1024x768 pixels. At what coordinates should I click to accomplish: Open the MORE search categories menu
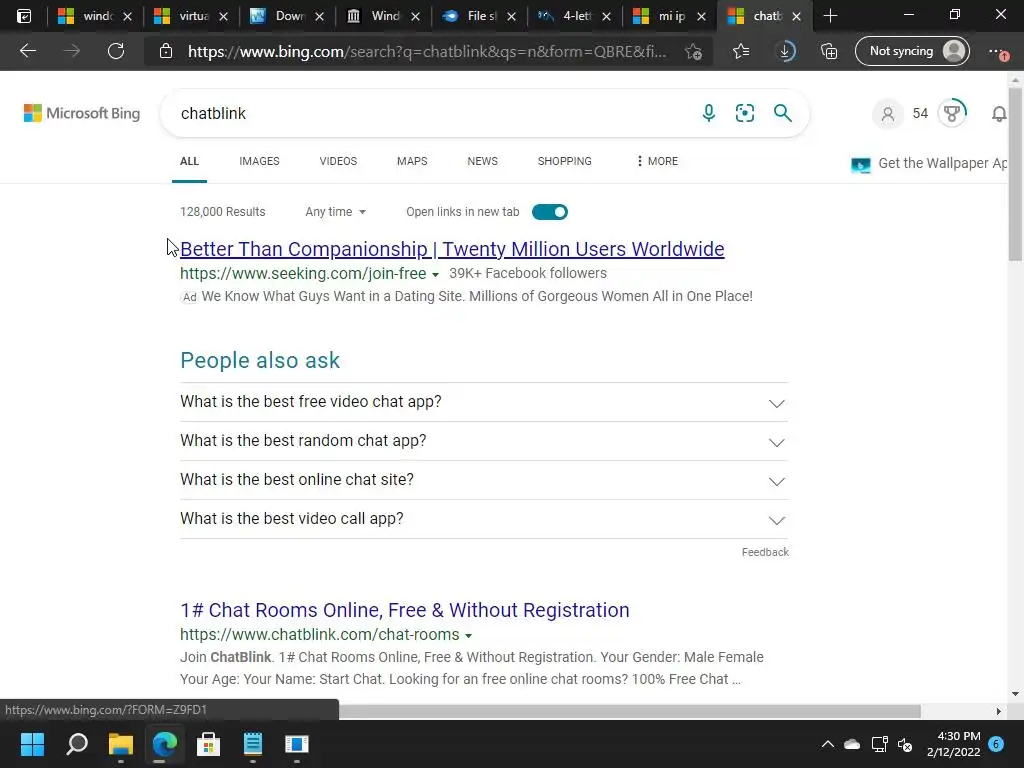click(x=658, y=161)
